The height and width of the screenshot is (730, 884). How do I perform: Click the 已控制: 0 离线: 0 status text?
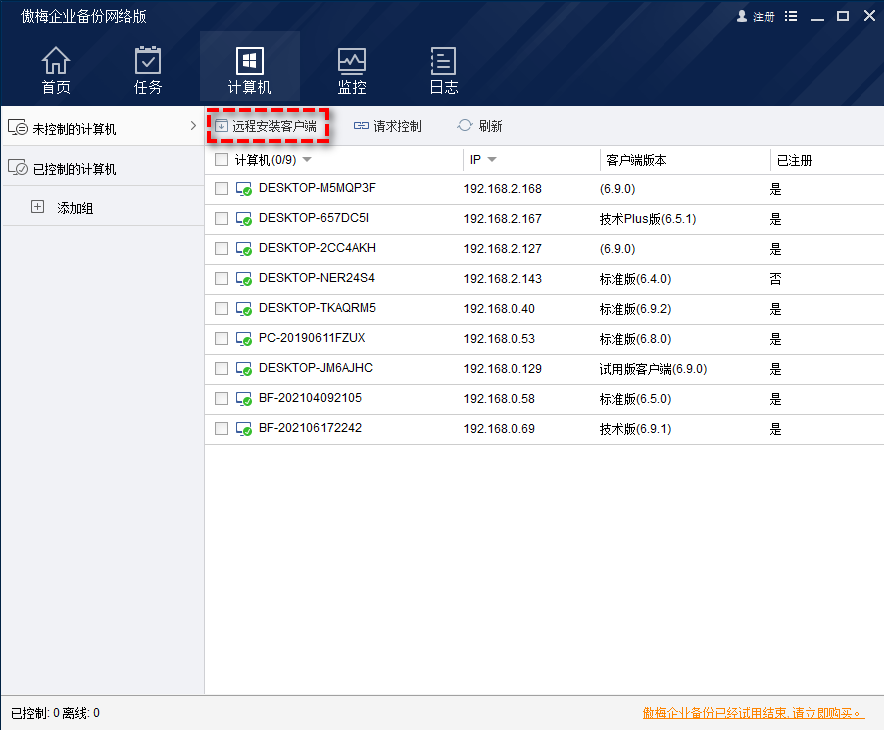click(x=55, y=713)
